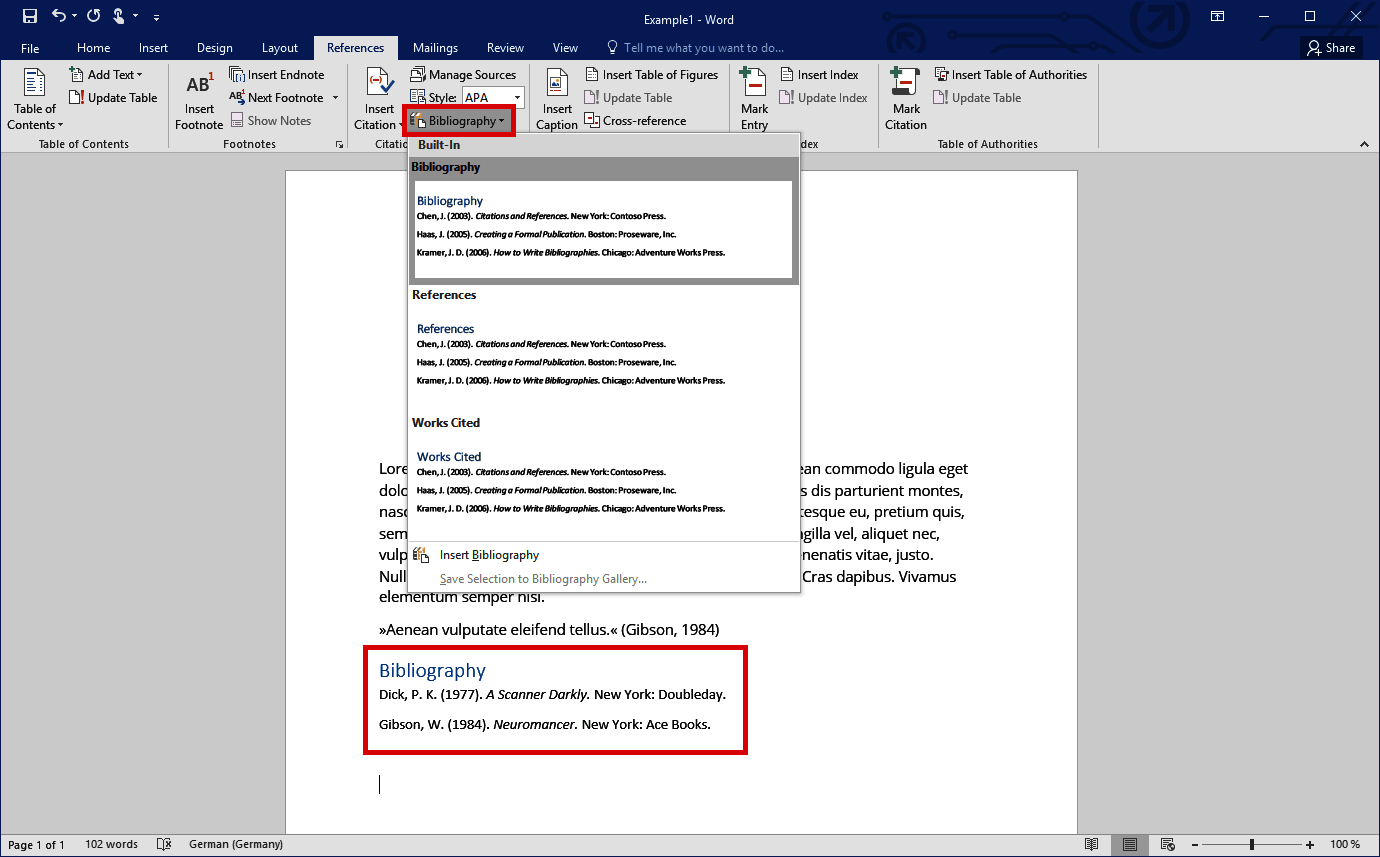Expand the Add Text dropdown
Viewport: 1380px width, 857px height.
point(107,74)
